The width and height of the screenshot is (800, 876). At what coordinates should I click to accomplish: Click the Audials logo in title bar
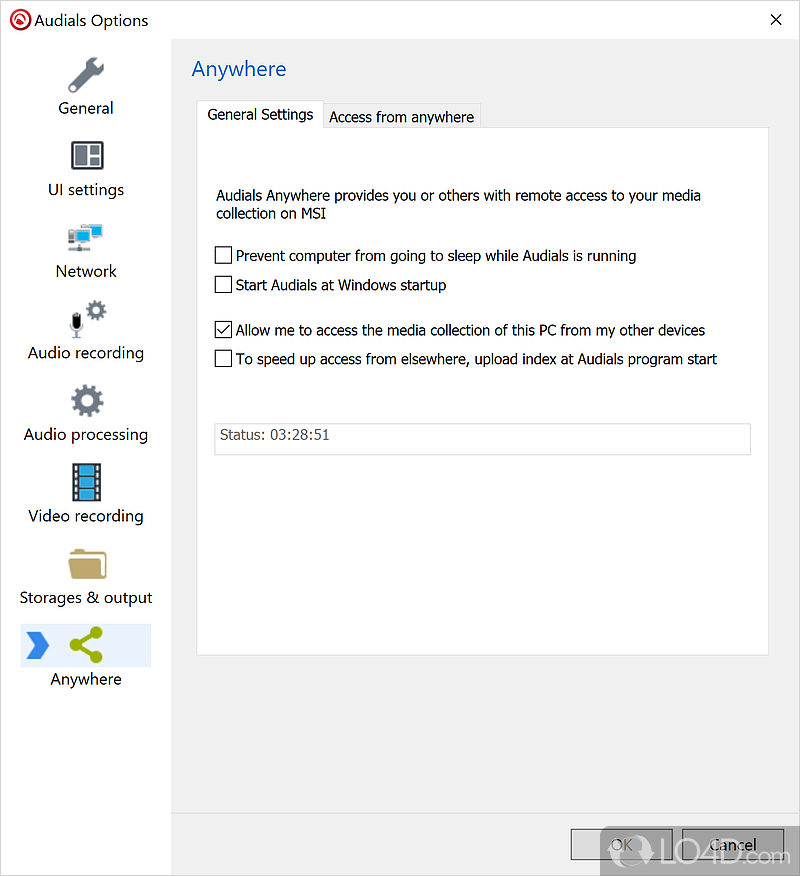coord(20,20)
